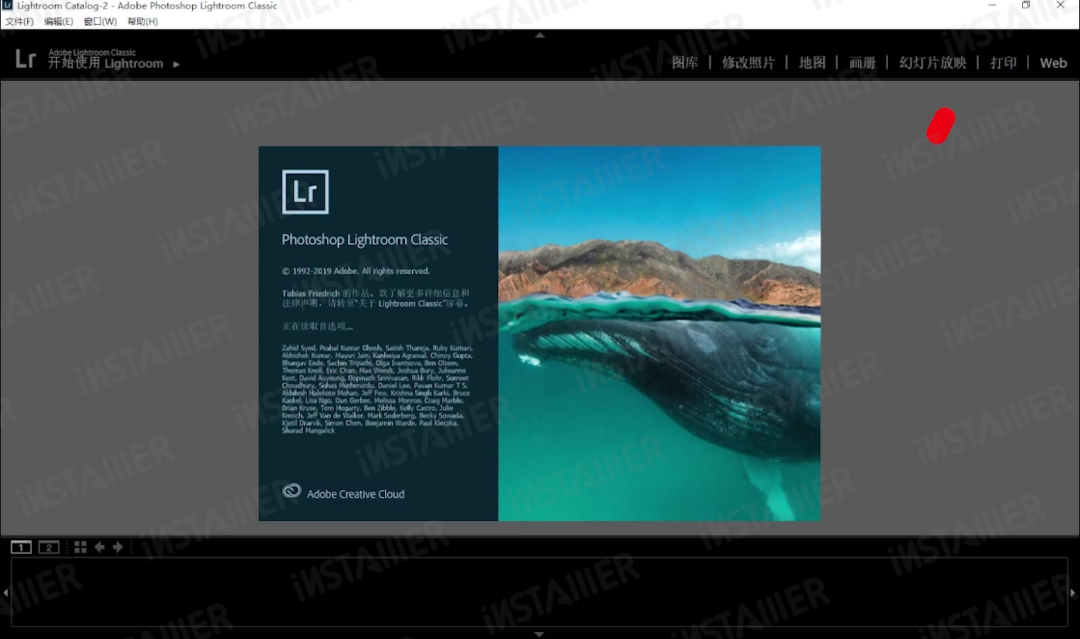Switch to the 打印 module
The height and width of the screenshot is (639, 1080).
click(1003, 63)
